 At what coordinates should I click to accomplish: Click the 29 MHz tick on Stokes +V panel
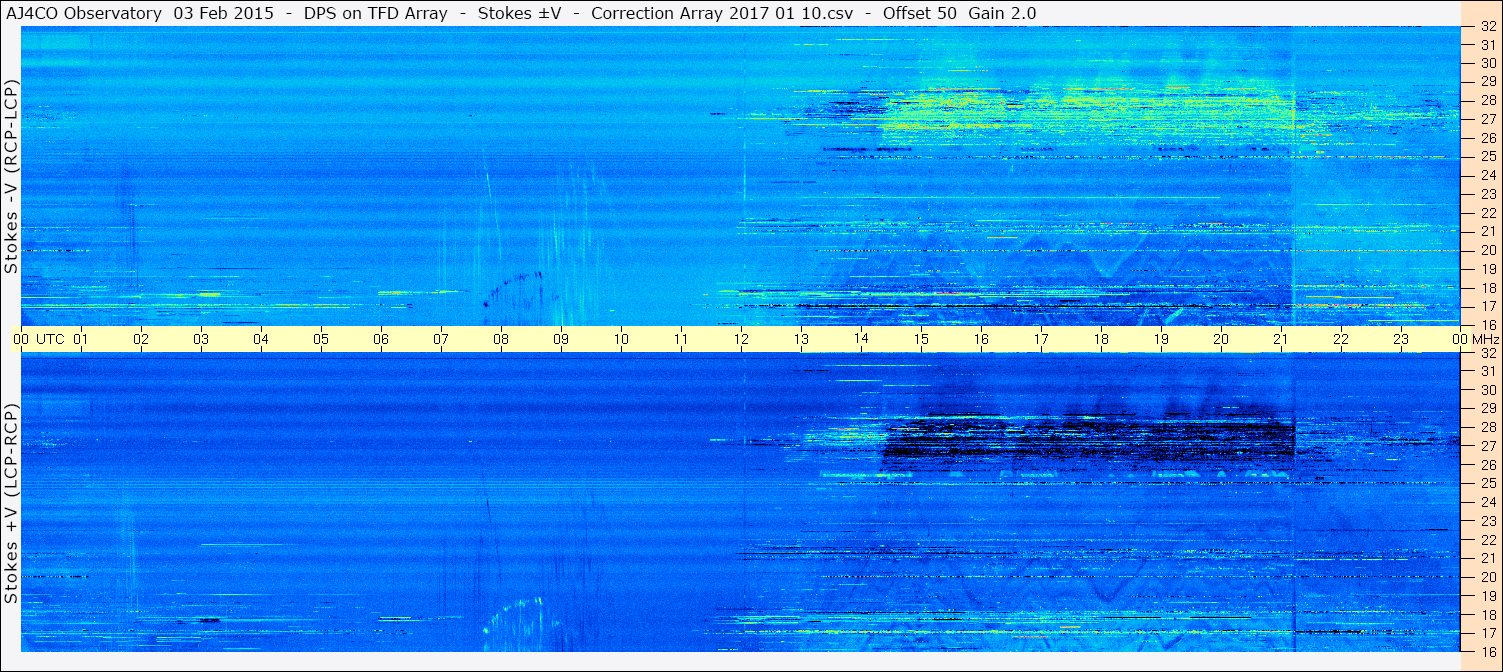[1487, 409]
